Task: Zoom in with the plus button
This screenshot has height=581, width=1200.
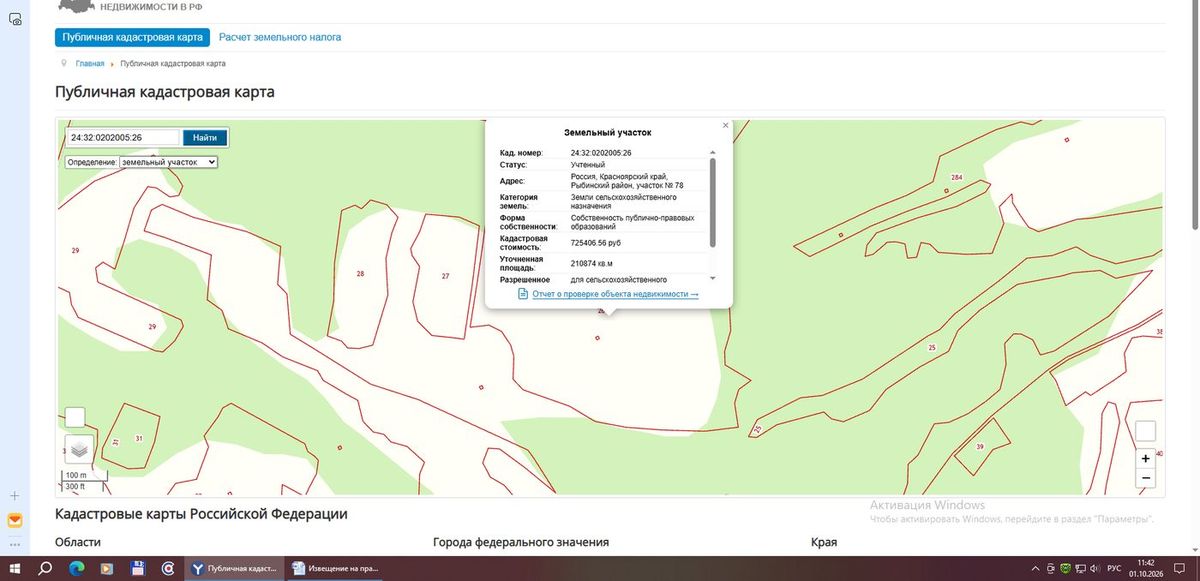Action: 1146,459
